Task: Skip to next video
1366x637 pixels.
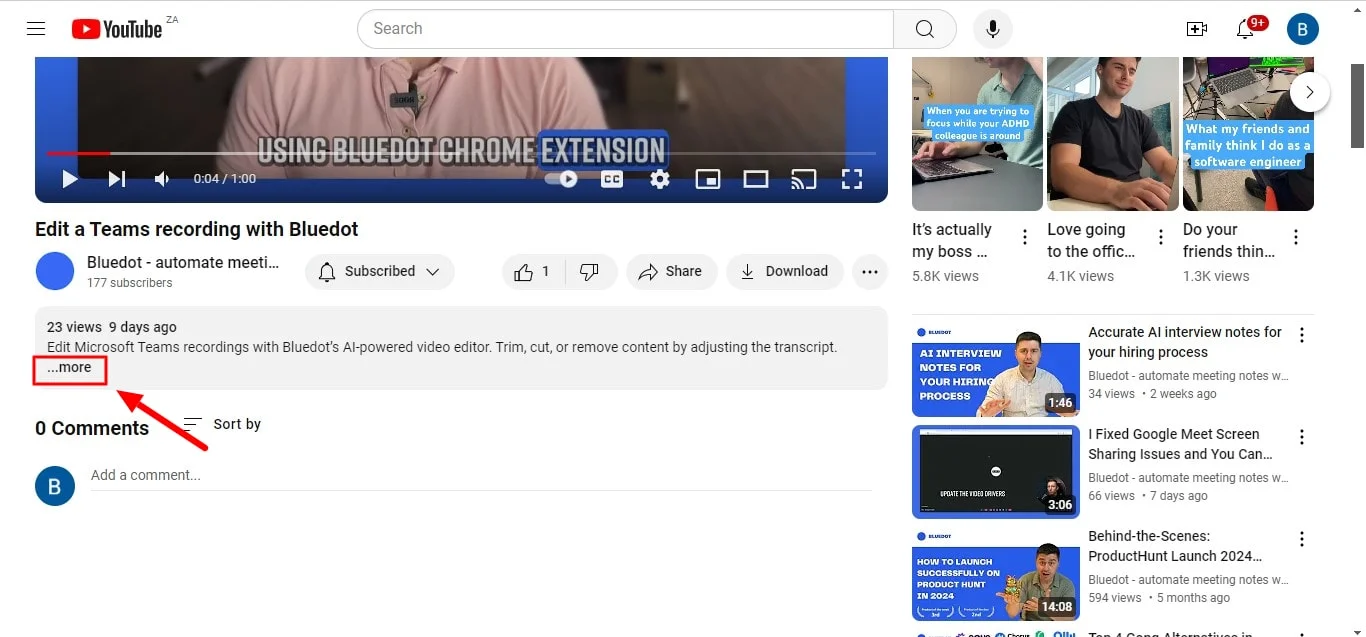Action: 117,179
